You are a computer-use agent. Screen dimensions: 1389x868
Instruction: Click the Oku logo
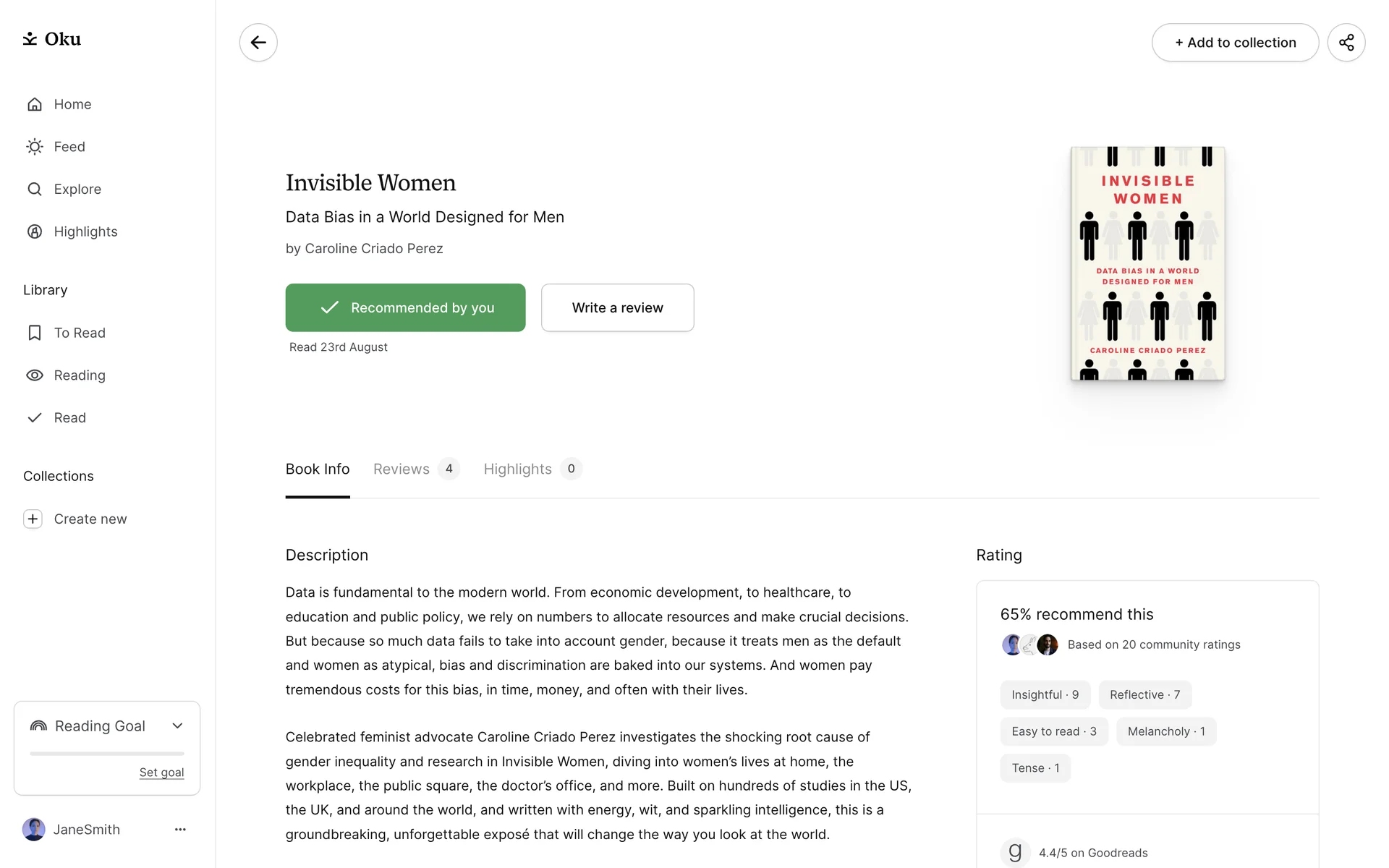point(51,39)
